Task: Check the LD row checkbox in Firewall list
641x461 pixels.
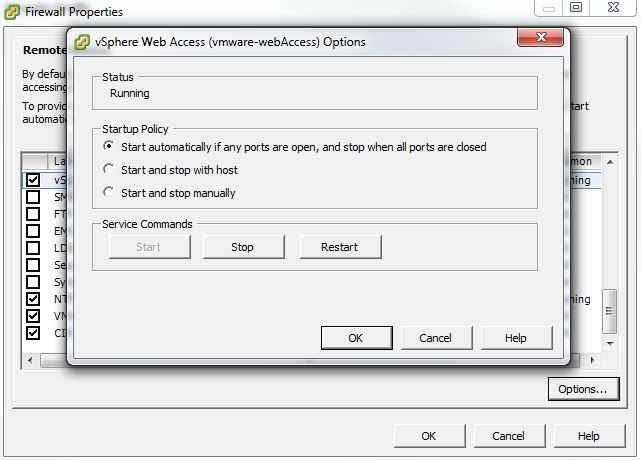Action: coord(33,248)
